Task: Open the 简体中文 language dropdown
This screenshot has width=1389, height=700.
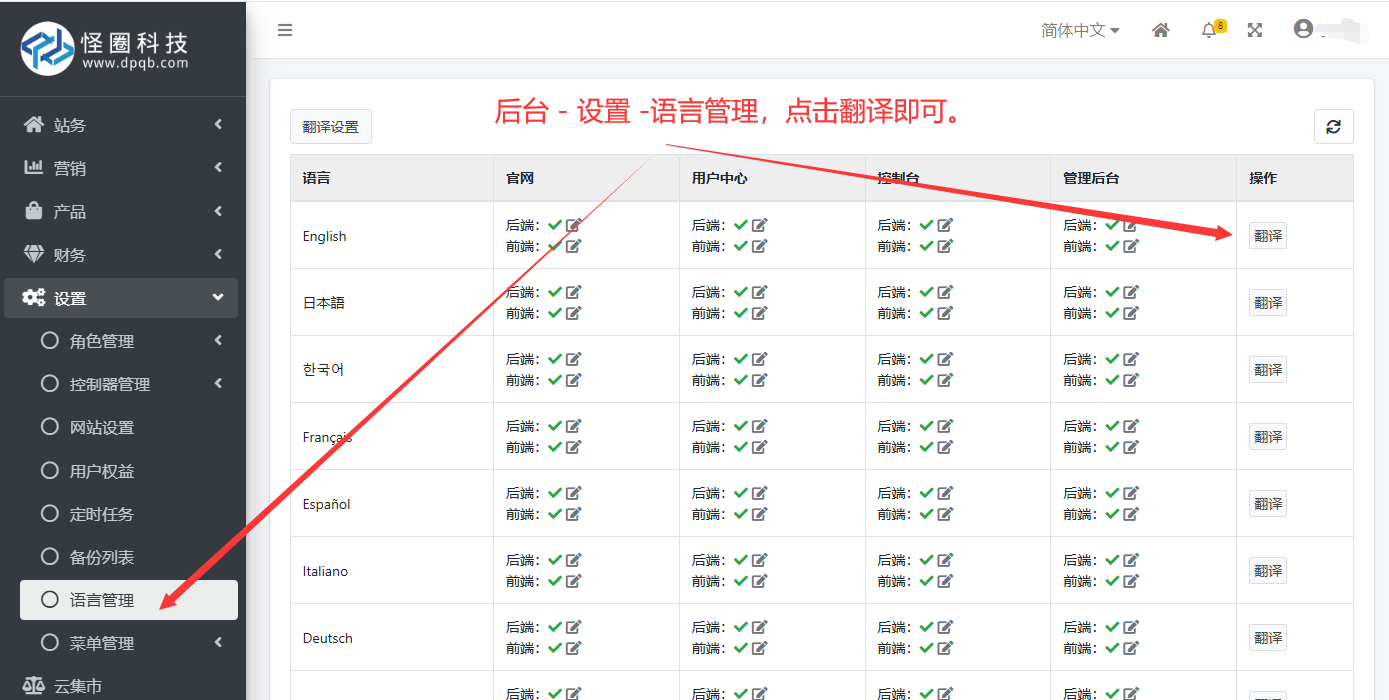Action: (1080, 30)
